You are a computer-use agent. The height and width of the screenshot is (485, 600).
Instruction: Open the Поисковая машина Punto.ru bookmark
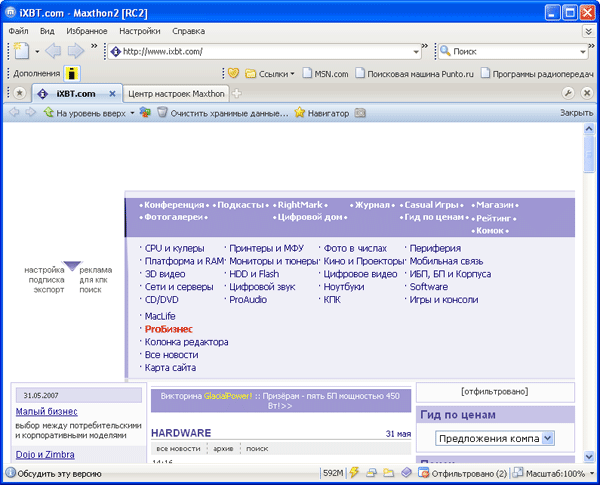click(414, 73)
